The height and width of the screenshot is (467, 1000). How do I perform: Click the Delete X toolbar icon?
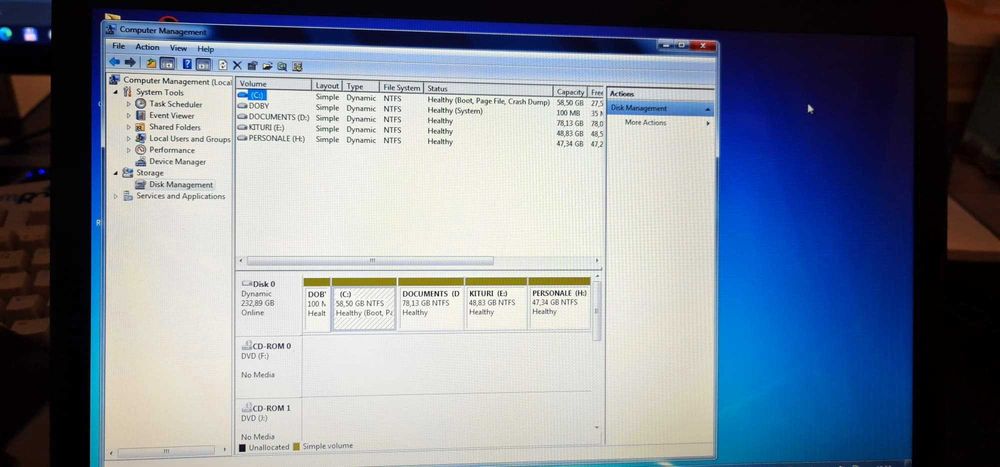(x=237, y=65)
